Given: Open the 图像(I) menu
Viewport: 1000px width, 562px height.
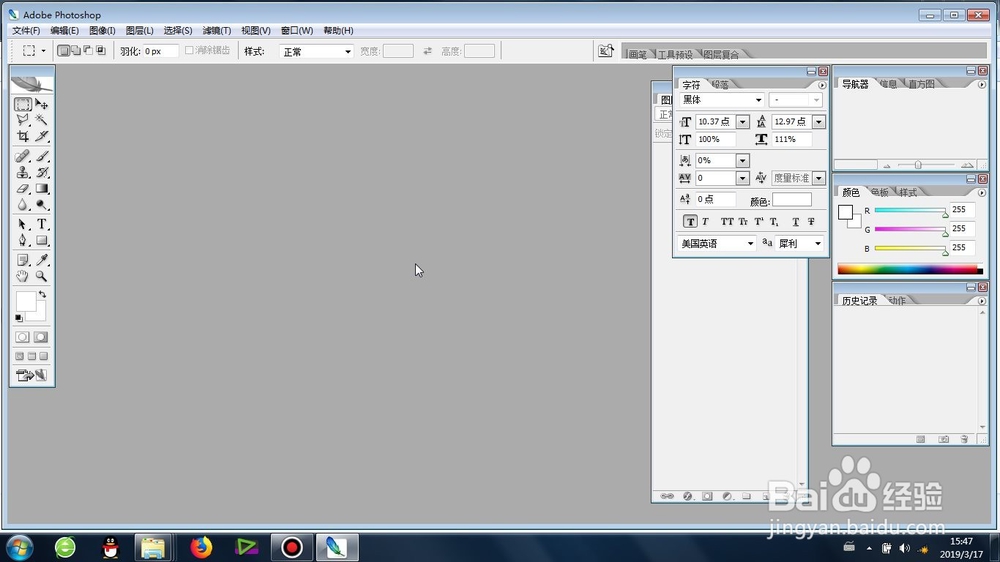Looking at the screenshot, I should [x=102, y=31].
